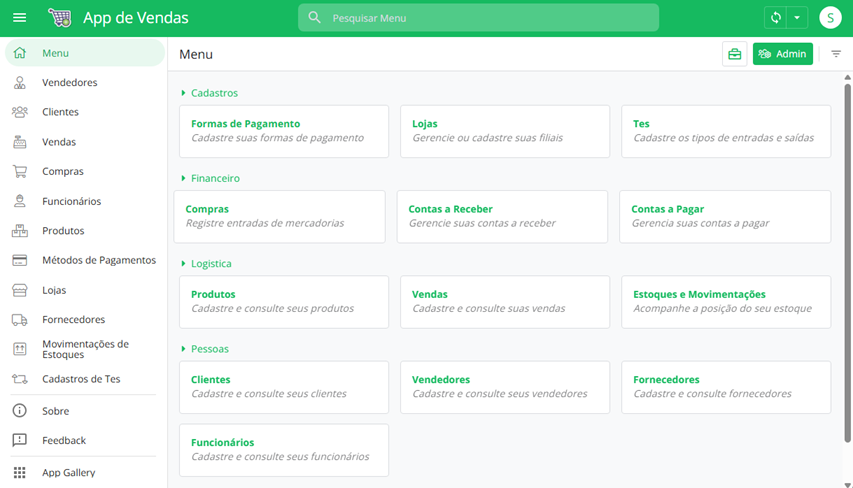Click the shopping cart app logo
Screen dimensions: 853x488
coord(60,18)
